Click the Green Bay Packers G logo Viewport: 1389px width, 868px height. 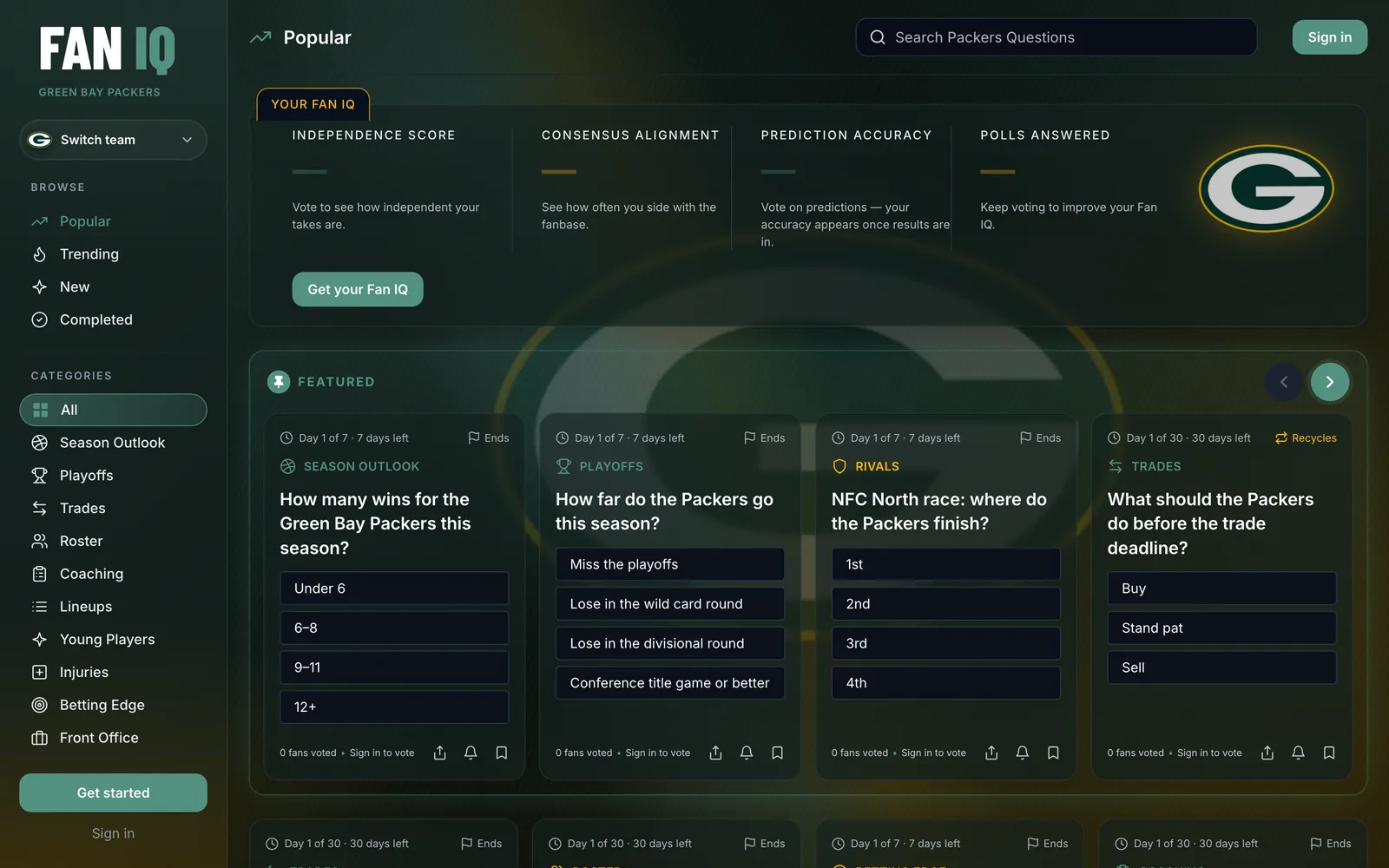pyautogui.click(x=1267, y=188)
